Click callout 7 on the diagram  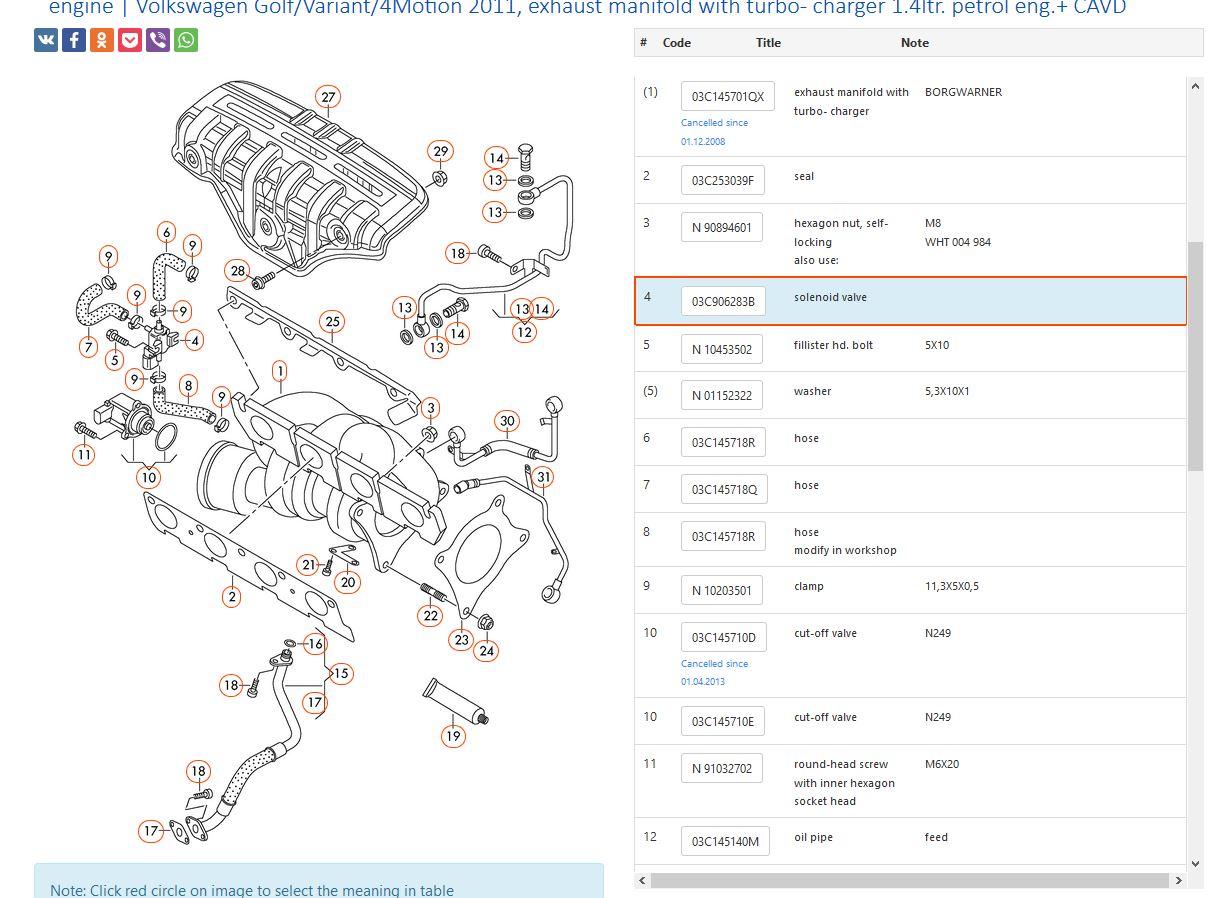89,347
